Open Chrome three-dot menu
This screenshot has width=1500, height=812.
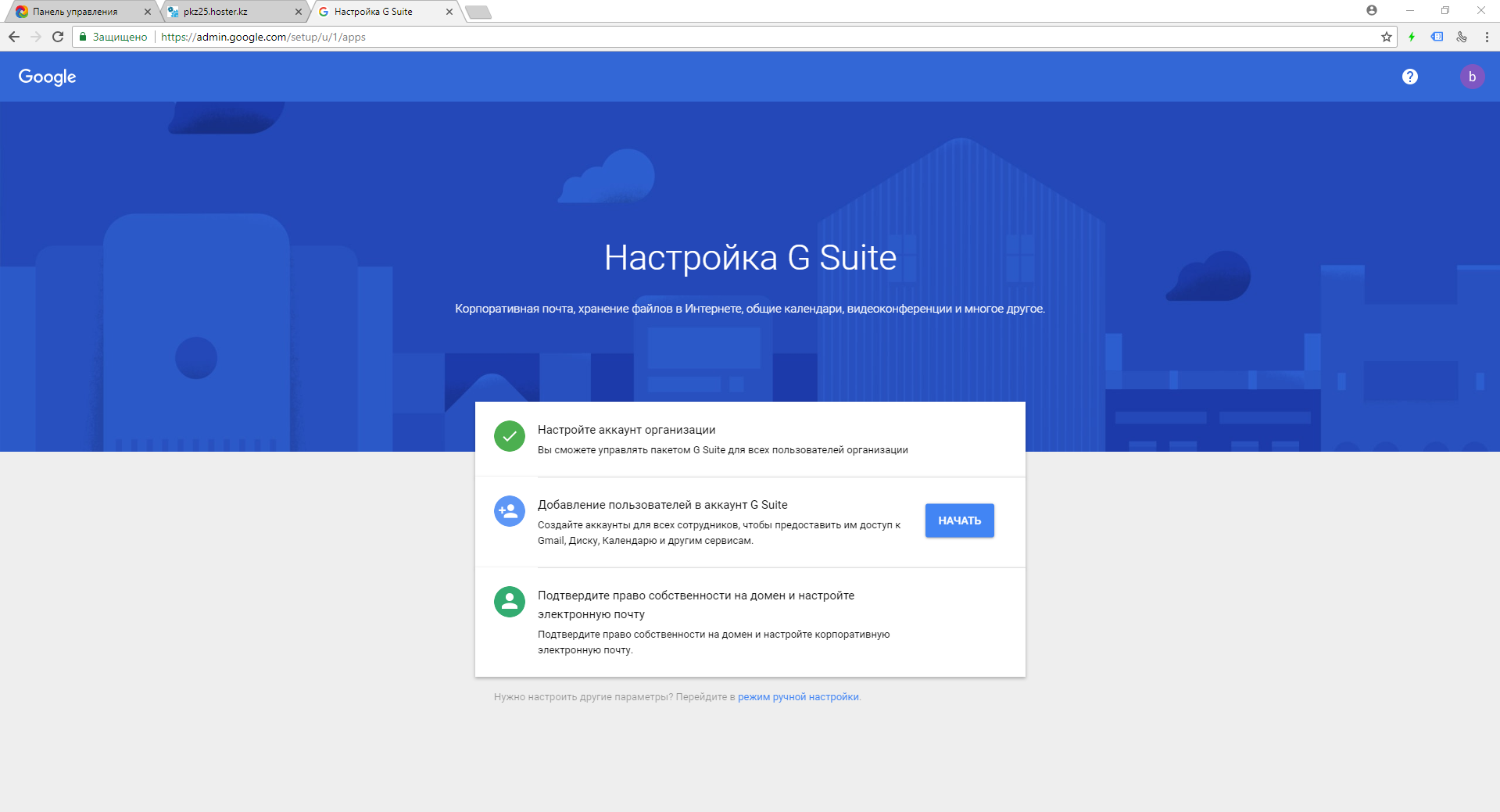(1487, 37)
